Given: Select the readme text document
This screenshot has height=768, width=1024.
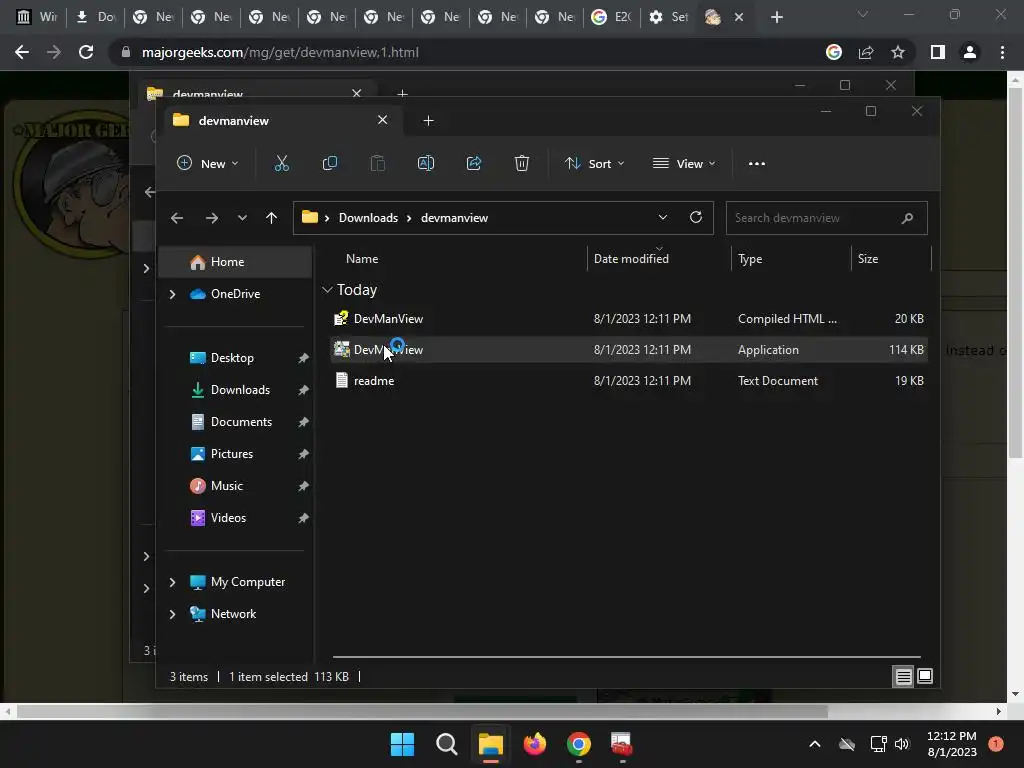Looking at the screenshot, I should tap(630, 381).
